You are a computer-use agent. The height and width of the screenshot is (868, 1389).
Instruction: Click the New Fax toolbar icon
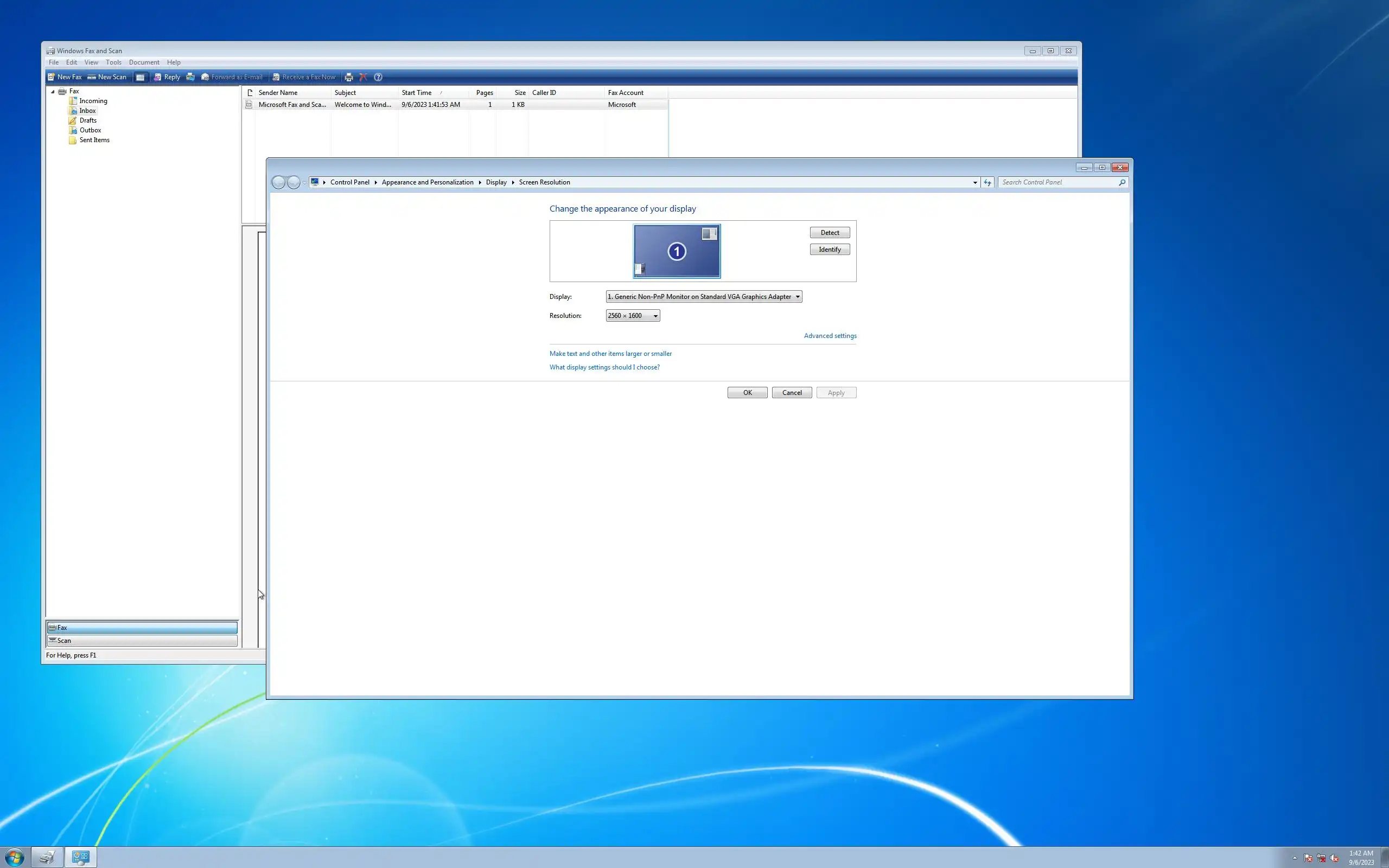pyautogui.click(x=52, y=77)
